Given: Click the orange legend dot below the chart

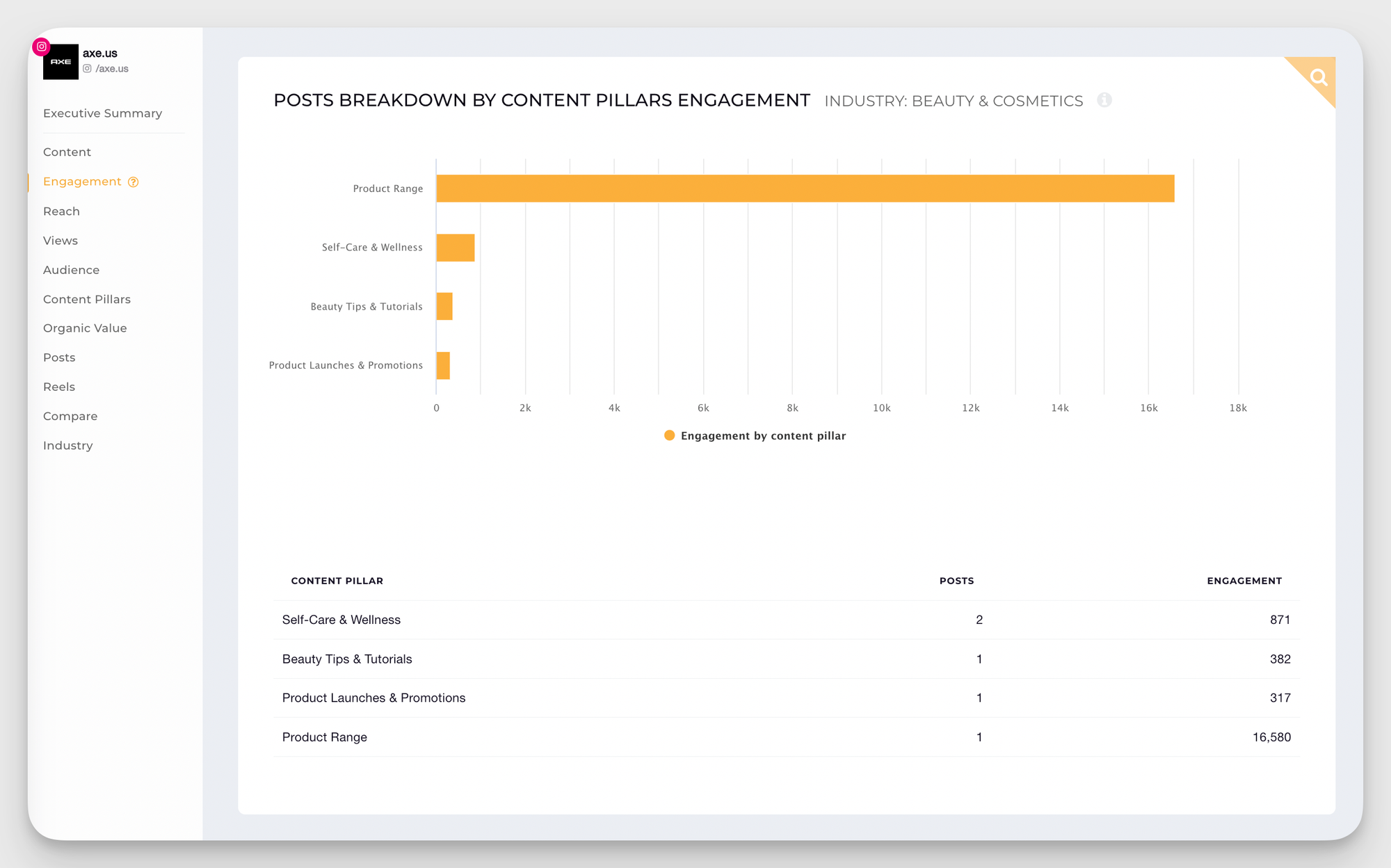Looking at the screenshot, I should (669, 435).
